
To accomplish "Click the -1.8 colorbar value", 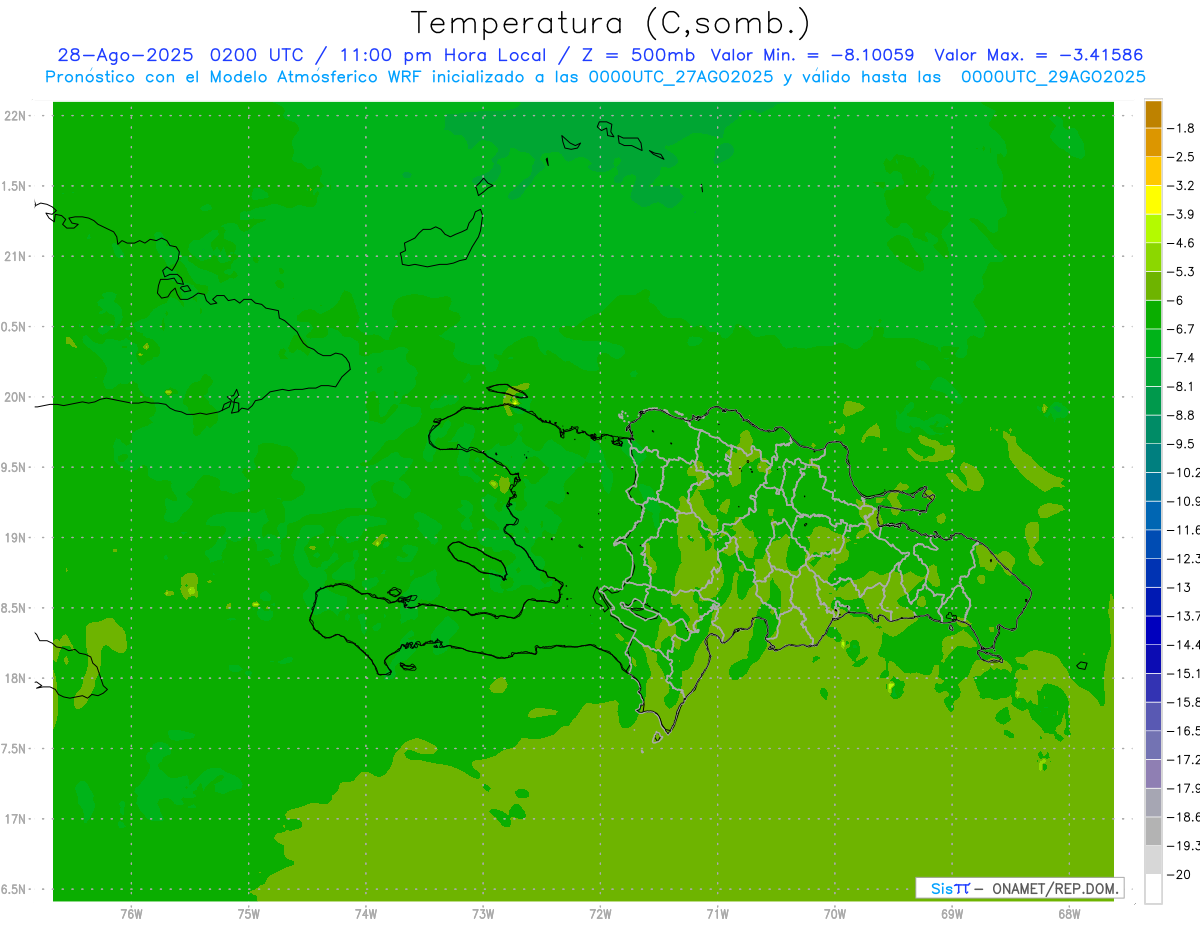I will [1181, 128].
